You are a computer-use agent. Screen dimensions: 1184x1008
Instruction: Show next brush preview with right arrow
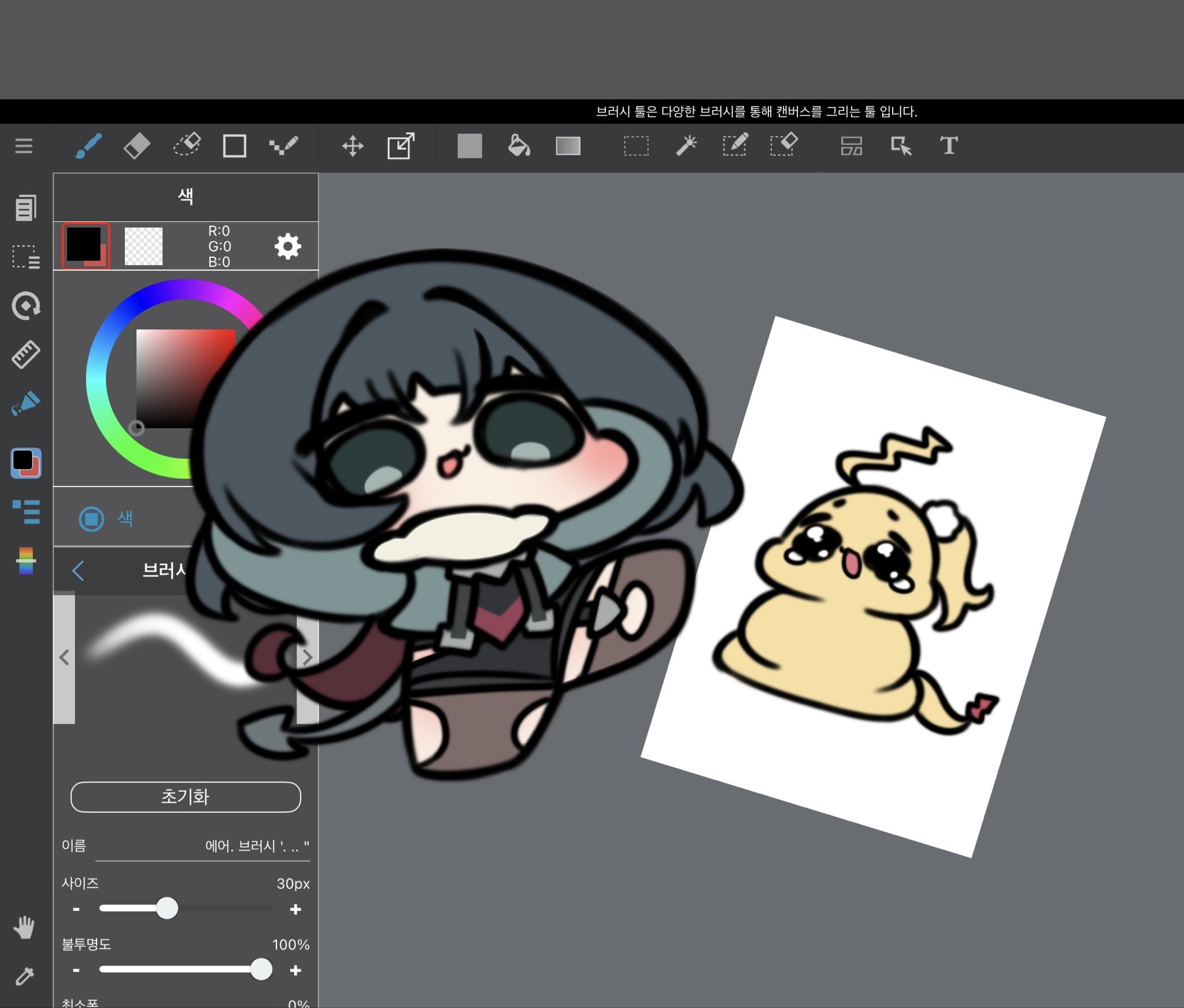308,658
